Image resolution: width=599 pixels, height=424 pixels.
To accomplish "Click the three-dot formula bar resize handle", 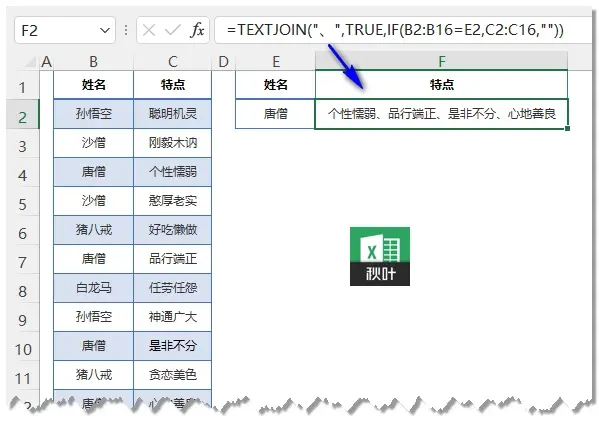I will (126, 30).
